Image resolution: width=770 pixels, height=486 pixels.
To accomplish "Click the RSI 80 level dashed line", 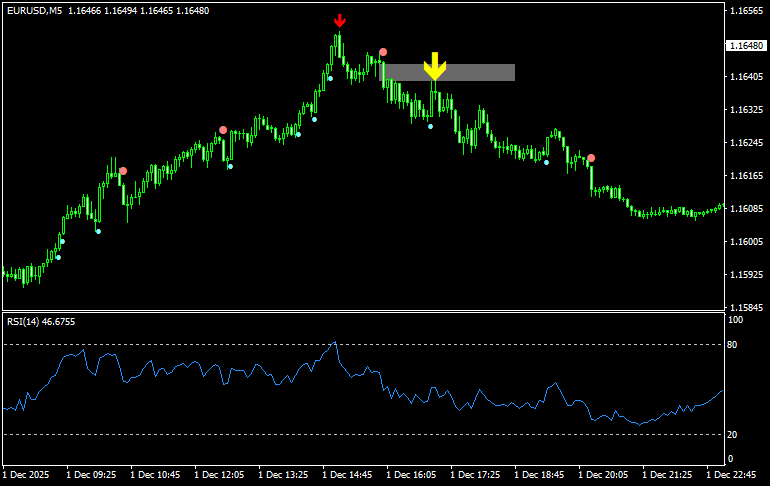I will pyautogui.click(x=400, y=344).
